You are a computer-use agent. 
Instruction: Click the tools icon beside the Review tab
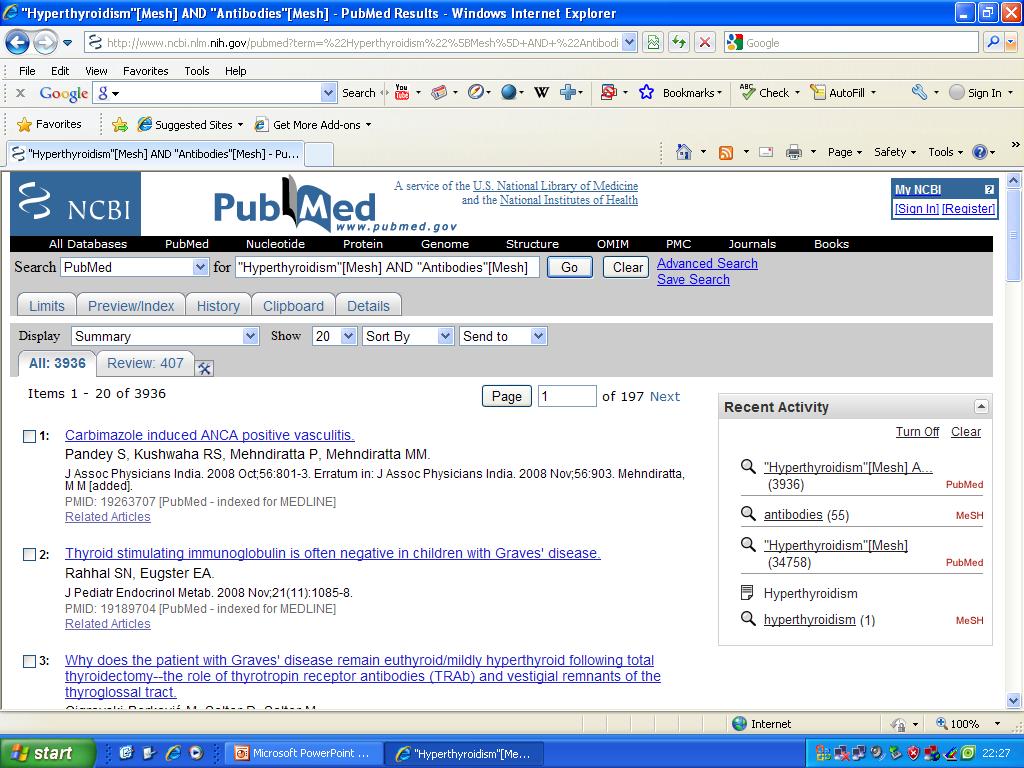204,368
